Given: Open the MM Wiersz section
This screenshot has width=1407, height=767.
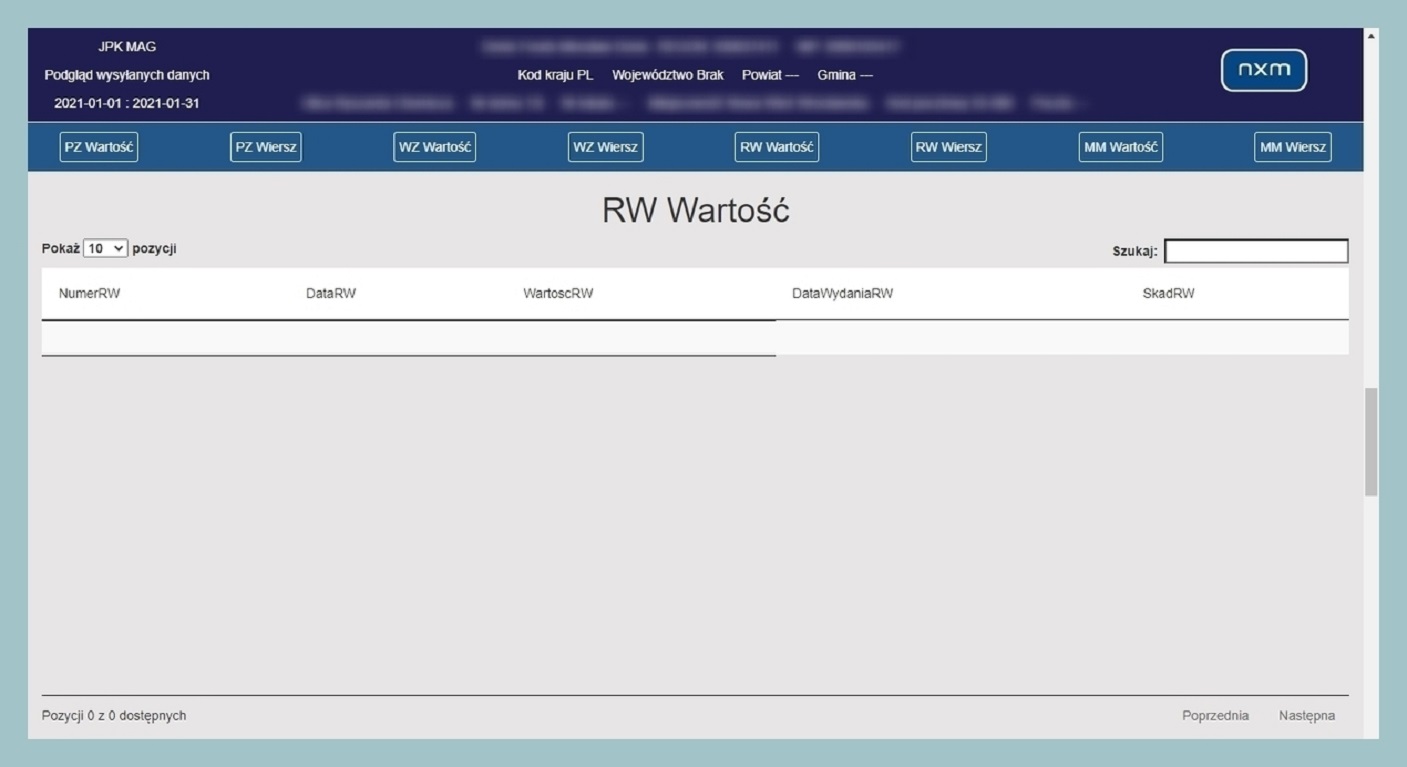Looking at the screenshot, I should (1292, 147).
